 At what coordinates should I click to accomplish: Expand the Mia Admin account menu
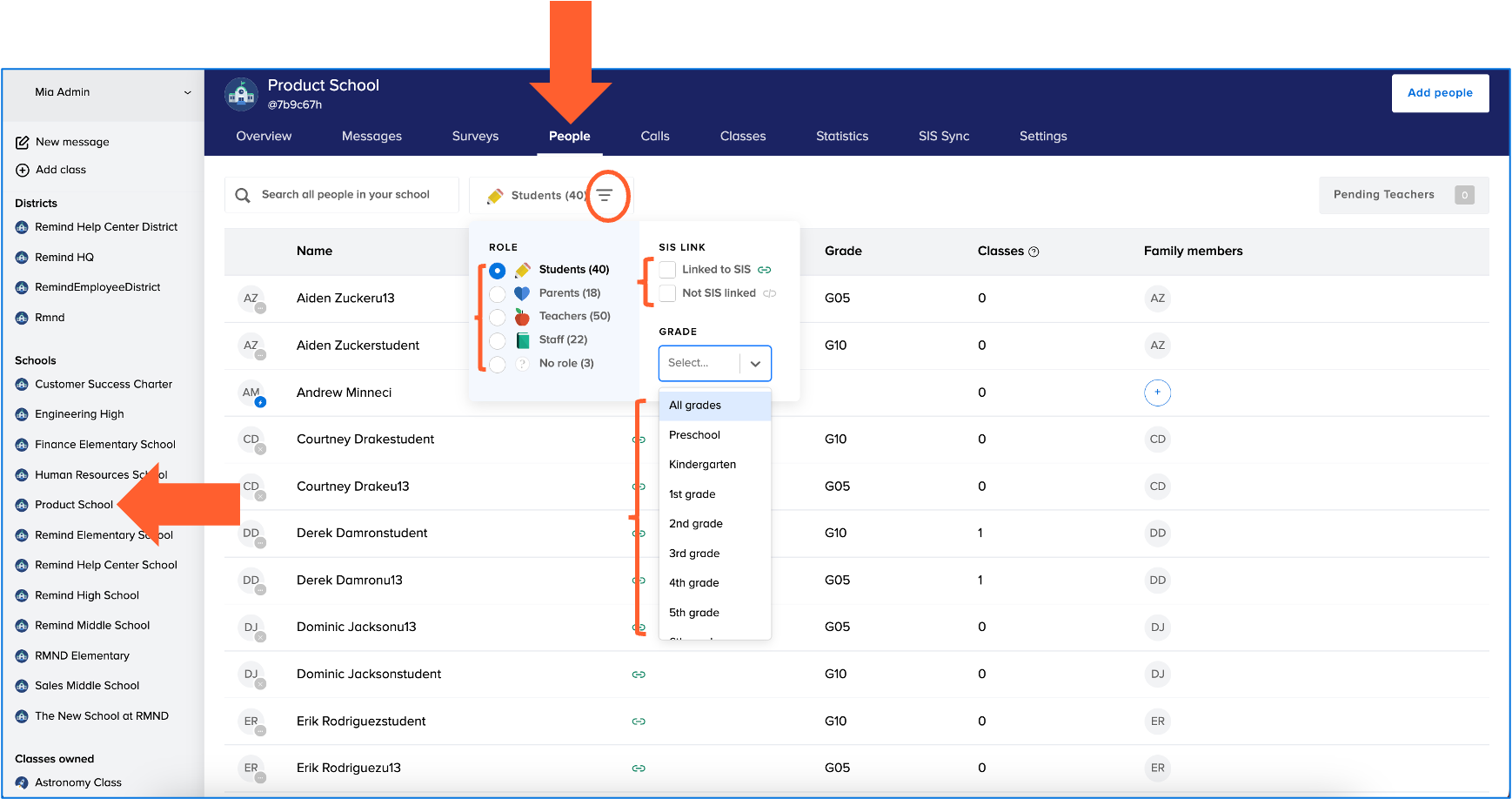[x=187, y=92]
